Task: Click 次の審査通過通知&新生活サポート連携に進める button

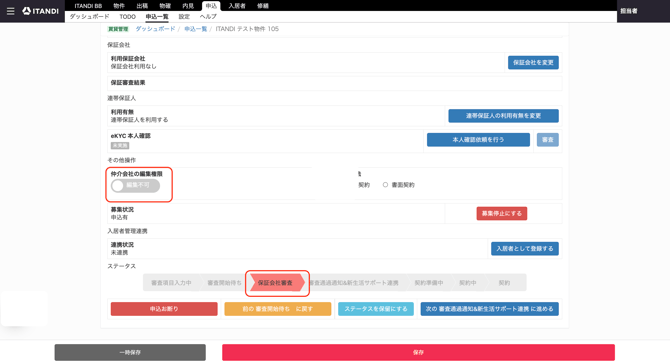Action: click(490, 309)
